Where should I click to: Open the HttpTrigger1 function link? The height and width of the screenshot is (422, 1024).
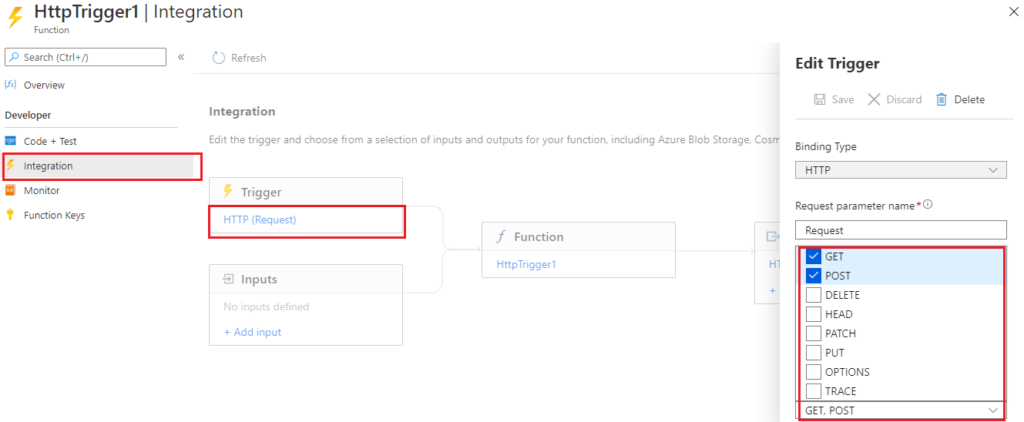[x=526, y=264]
